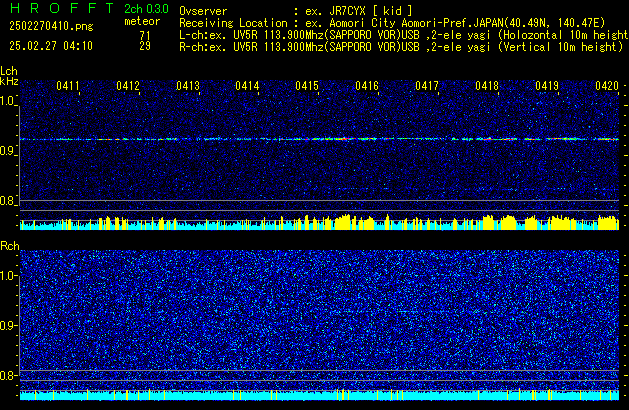Select the 0411 time marker
The image size is (629, 410).
click(68, 86)
